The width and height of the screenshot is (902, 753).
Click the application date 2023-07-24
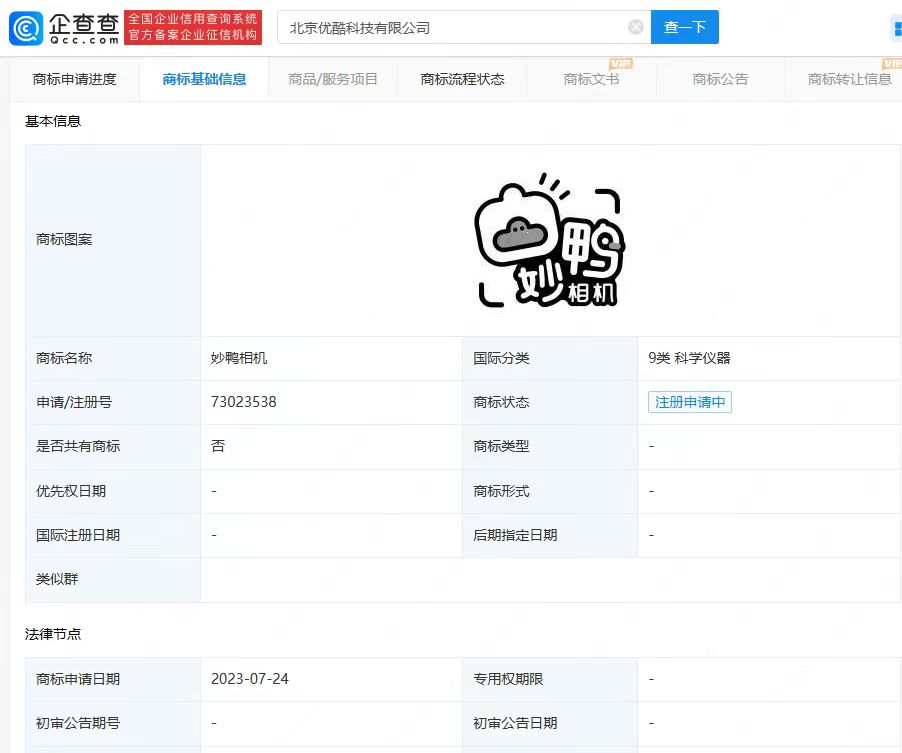pyautogui.click(x=249, y=679)
